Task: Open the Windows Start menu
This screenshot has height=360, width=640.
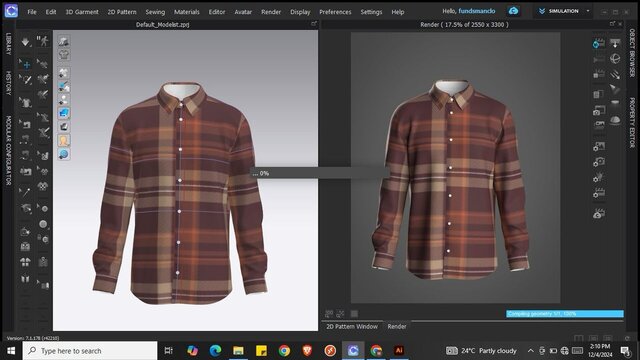Action: click(x=11, y=351)
